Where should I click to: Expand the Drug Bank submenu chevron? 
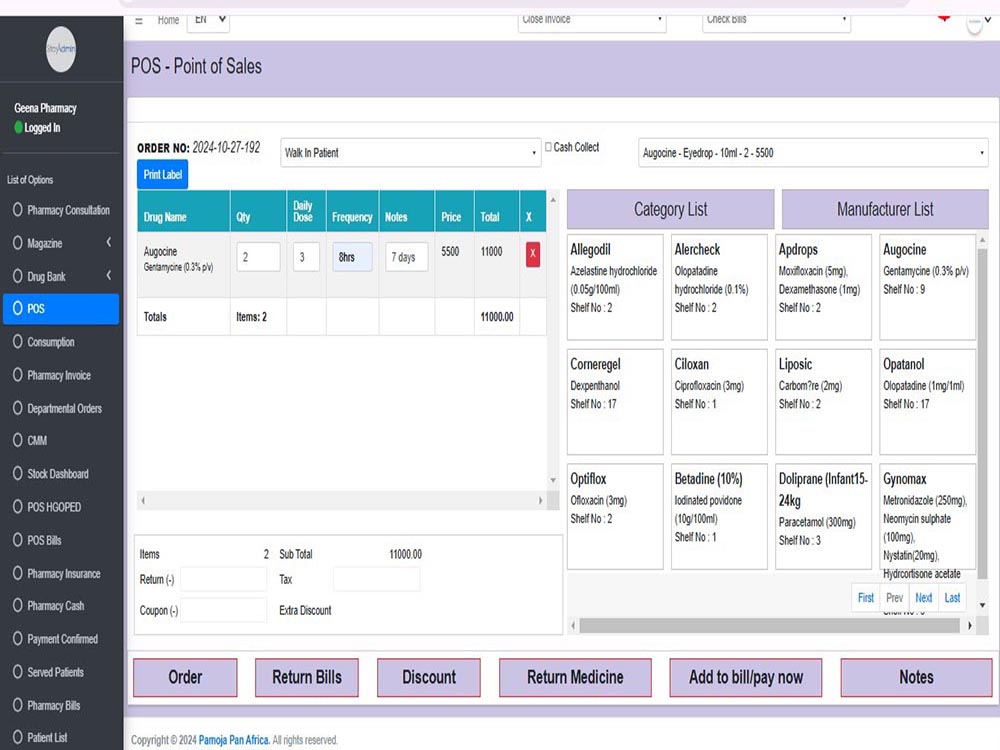(109, 276)
